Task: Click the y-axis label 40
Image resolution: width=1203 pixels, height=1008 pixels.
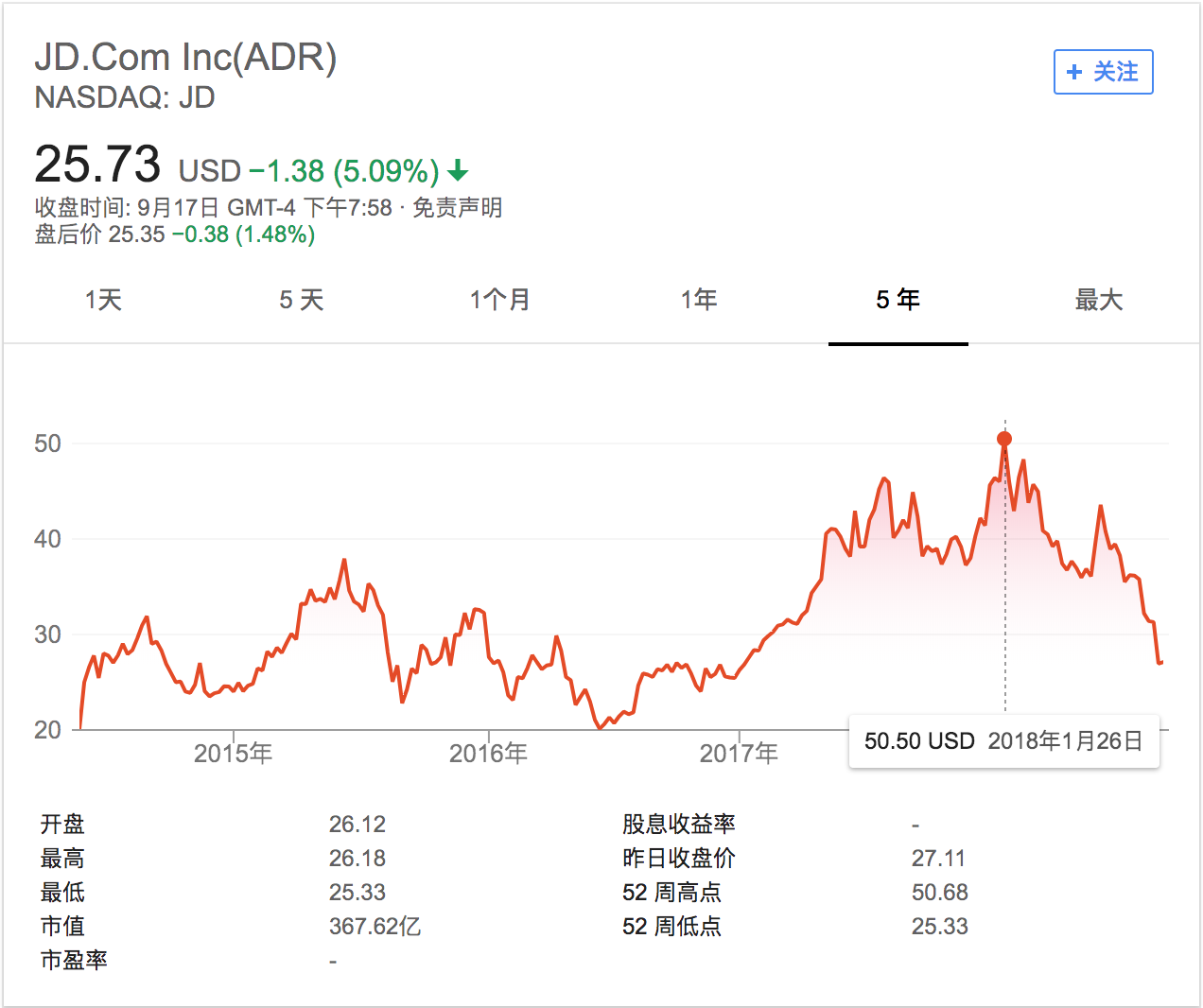Action: [47, 539]
